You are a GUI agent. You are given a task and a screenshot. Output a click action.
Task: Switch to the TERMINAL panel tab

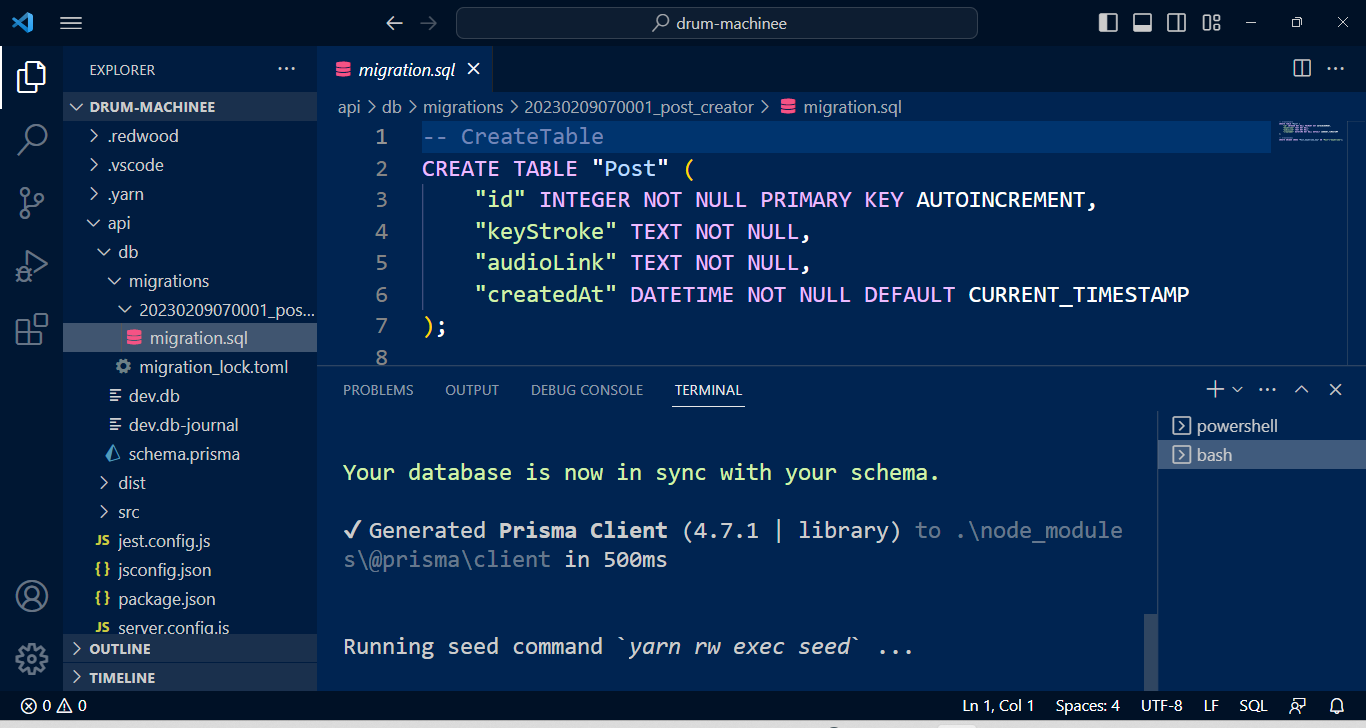click(x=708, y=390)
